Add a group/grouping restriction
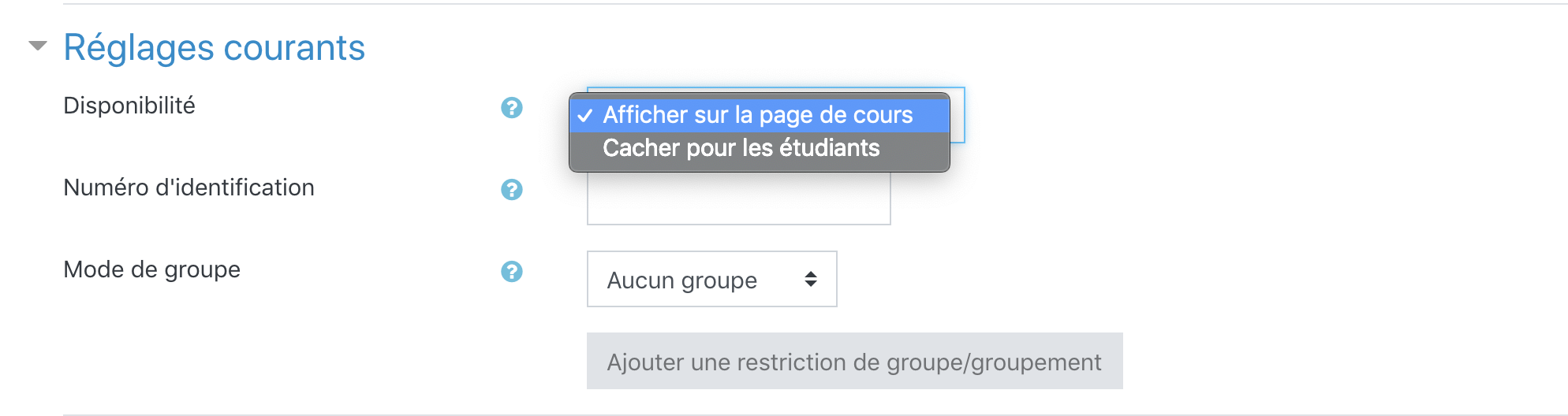The height and width of the screenshot is (416, 1568). [x=854, y=362]
